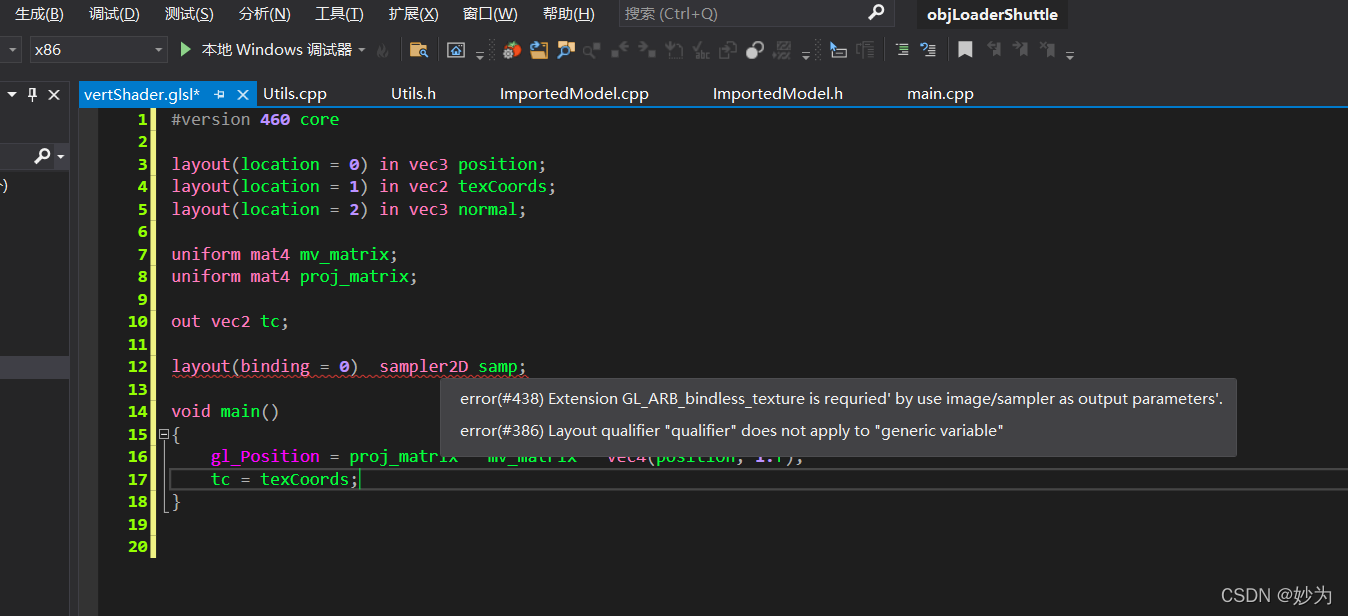Switch to the Utils.cpp tab
This screenshot has height=616, width=1348.
[295, 94]
